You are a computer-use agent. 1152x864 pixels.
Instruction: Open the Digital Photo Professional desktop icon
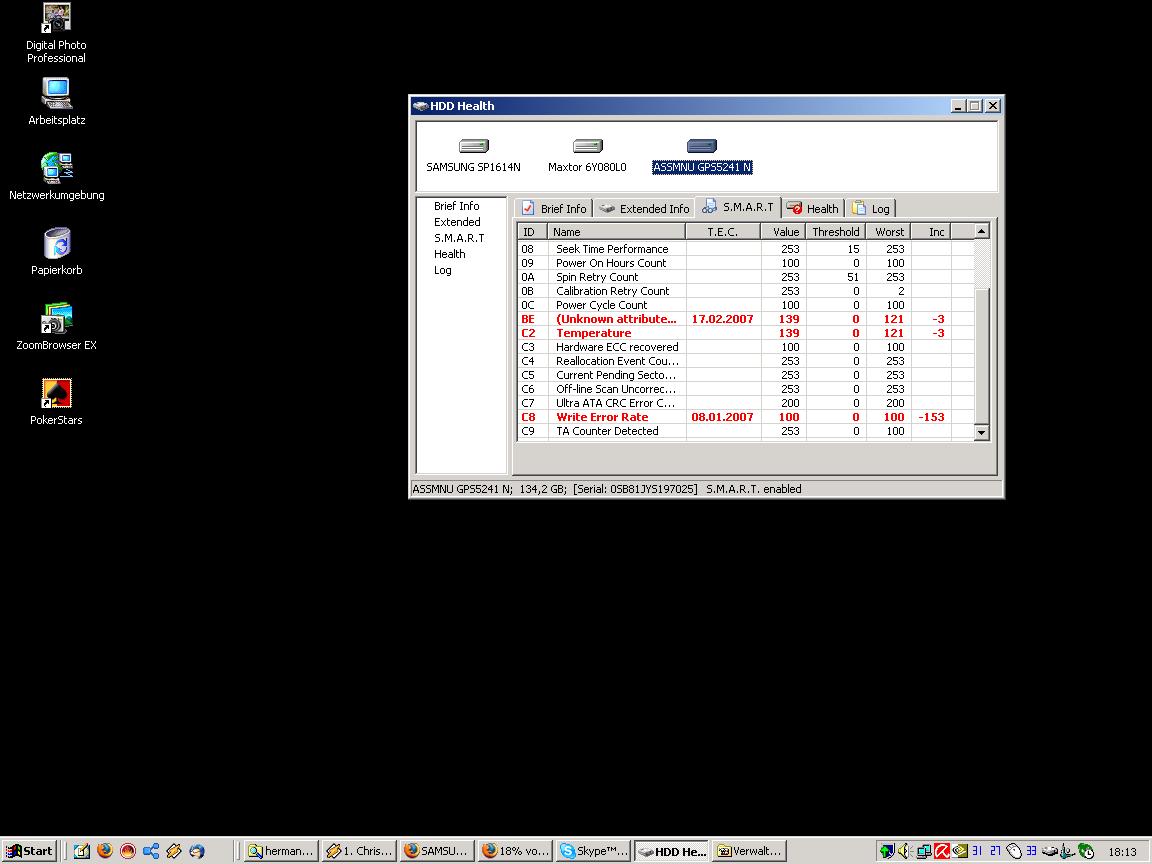click(x=56, y=33)
